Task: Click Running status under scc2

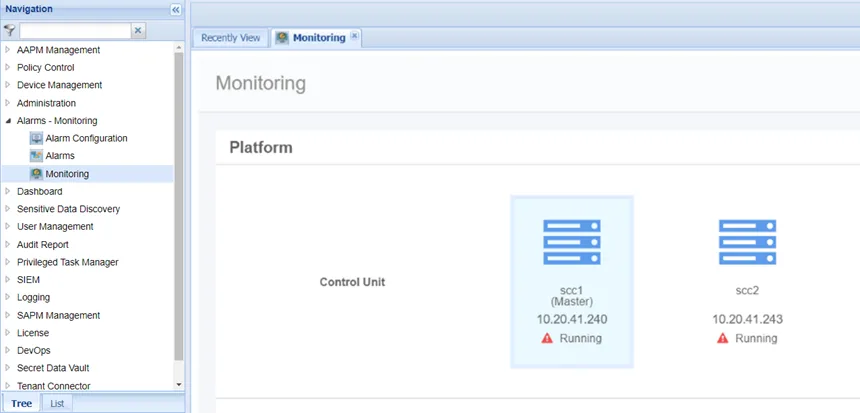Action: 756,338
